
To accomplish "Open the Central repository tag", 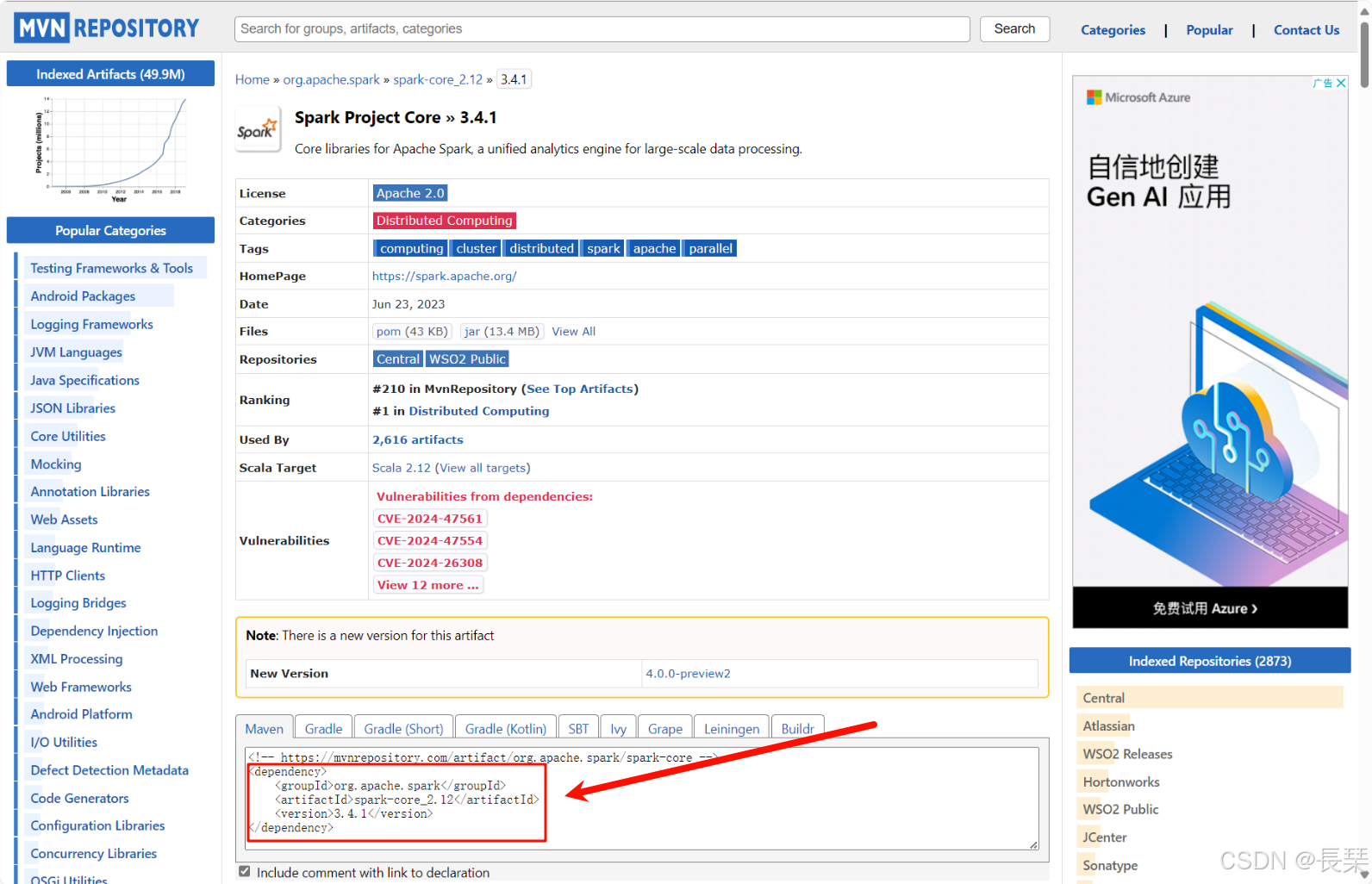I will (x=397, y=358).
